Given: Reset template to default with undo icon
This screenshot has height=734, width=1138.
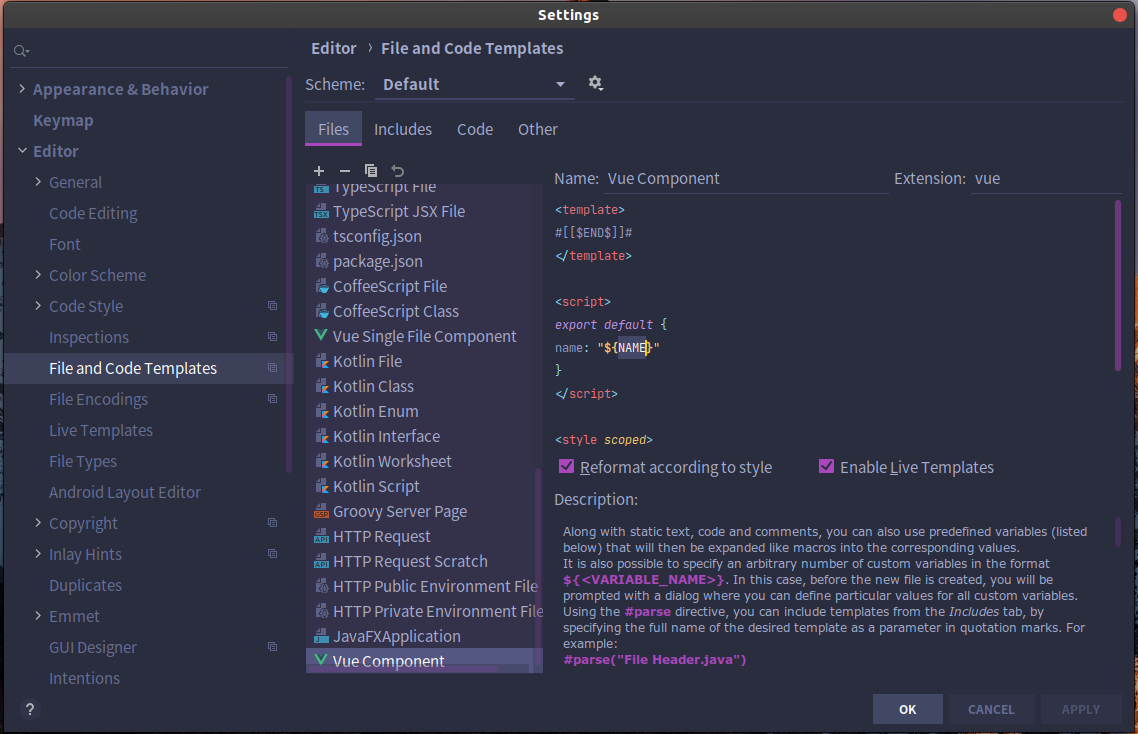Looking at the screenshot, I should (397, 171).
